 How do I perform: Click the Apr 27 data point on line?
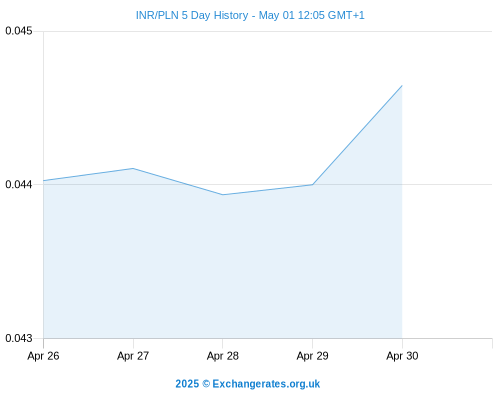click(133, 168)
